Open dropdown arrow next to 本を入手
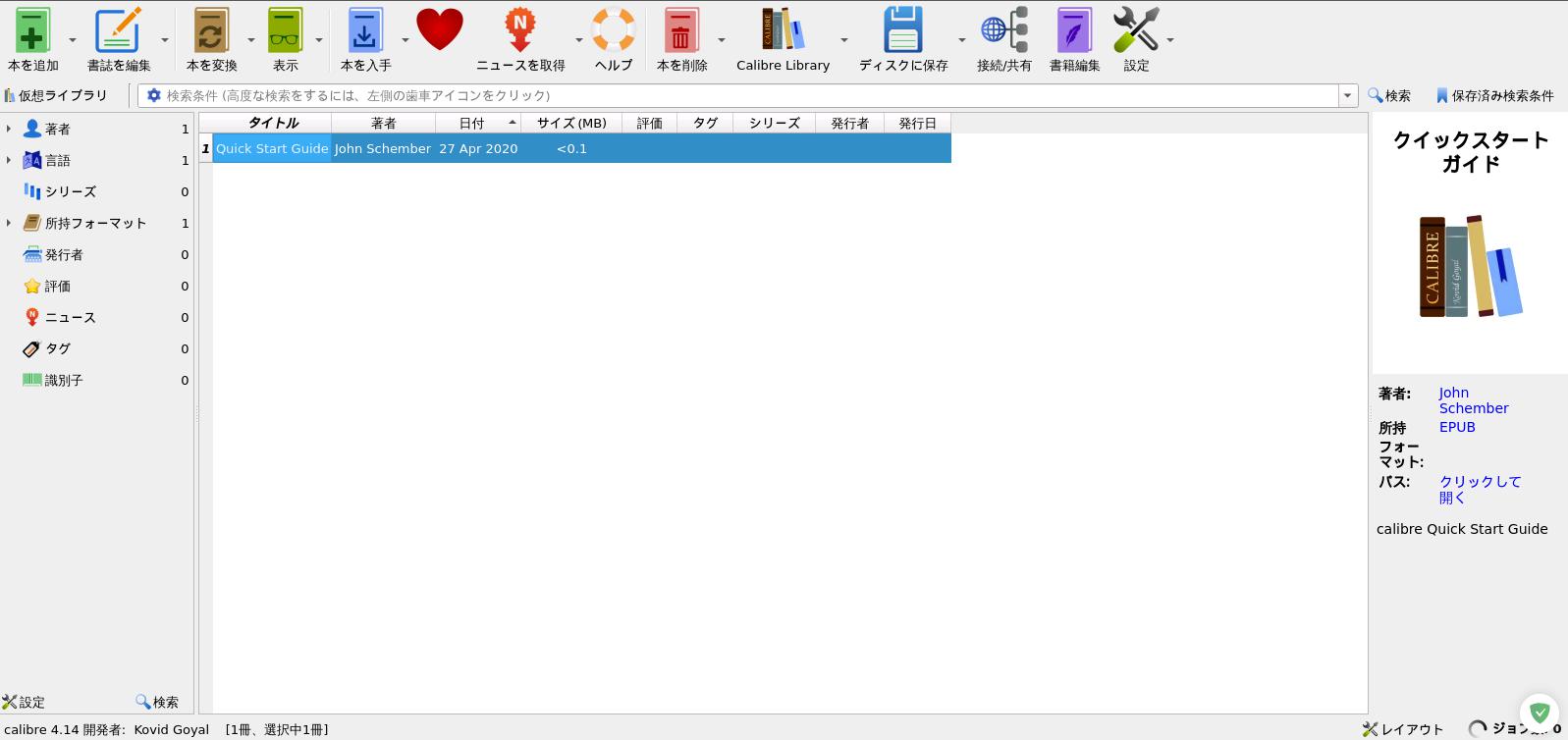The image size is (1568, 740). 406,40
